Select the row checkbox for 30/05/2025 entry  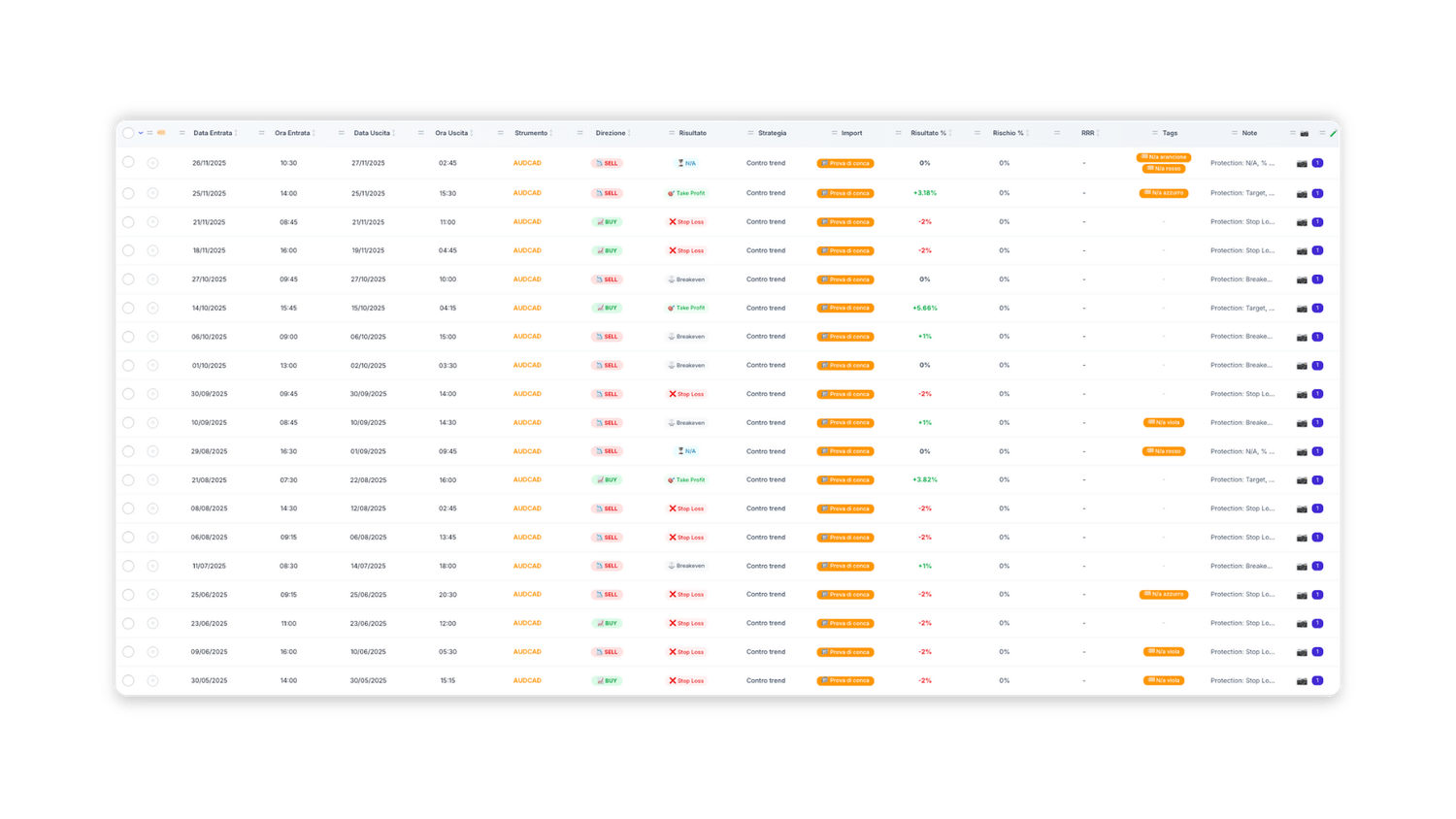128,680
